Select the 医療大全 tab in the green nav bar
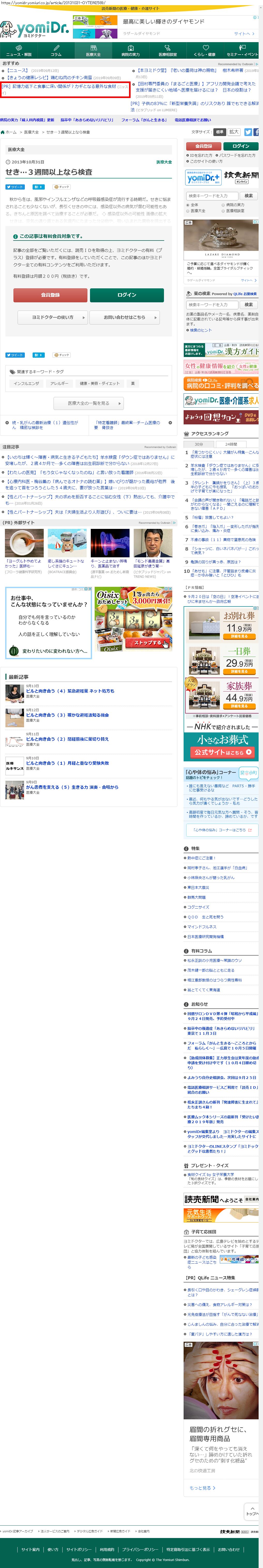The image size is (263, 1568). (x=93, y=50)
